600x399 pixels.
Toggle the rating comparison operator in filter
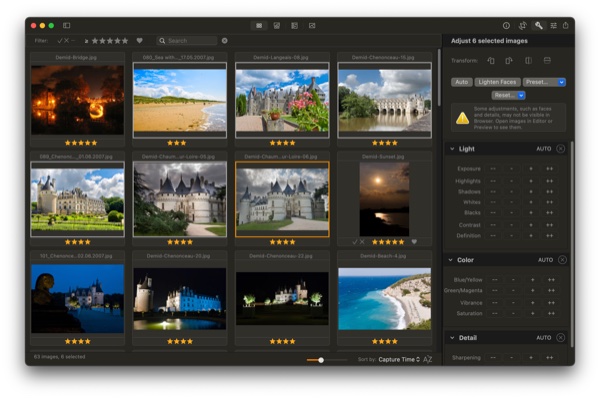click(86, 41)
